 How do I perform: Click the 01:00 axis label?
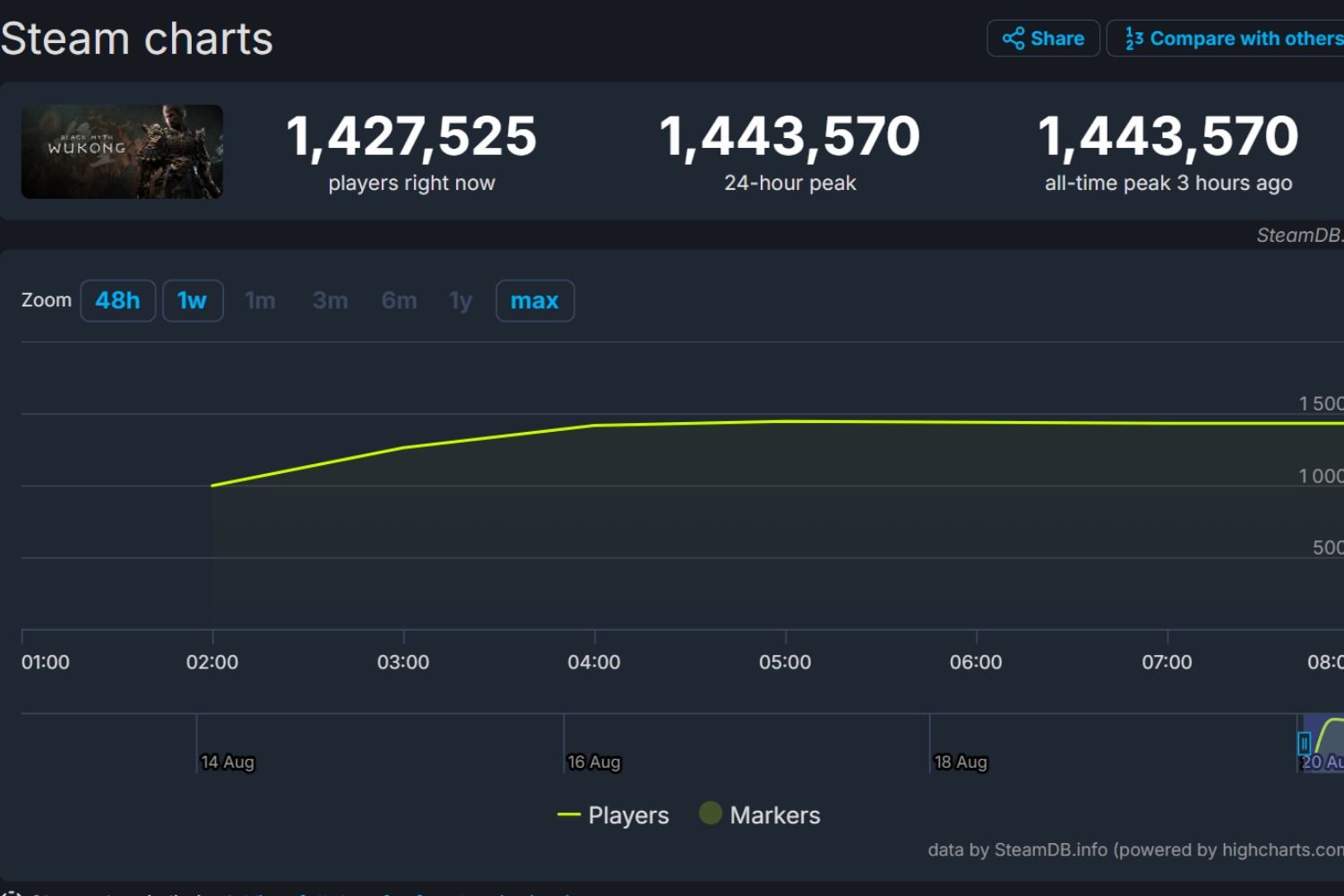pyautogui.click(x=46, y=662)
